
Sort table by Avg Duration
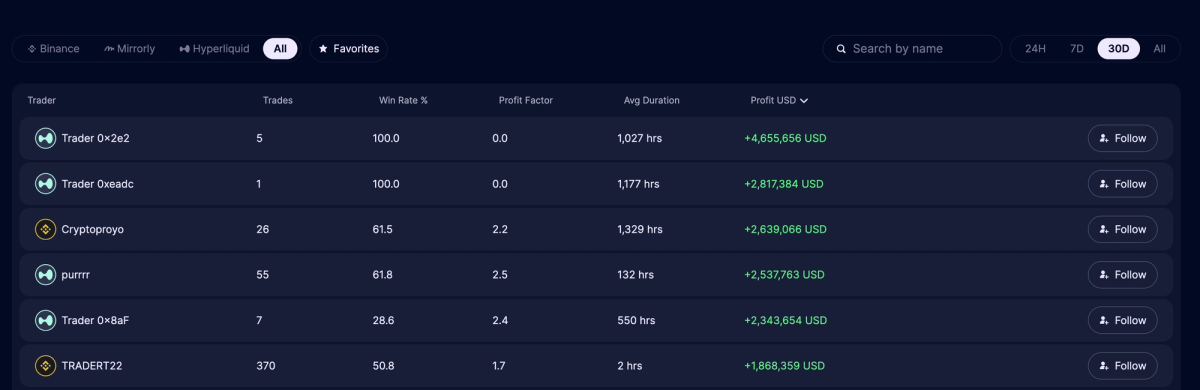651,100
